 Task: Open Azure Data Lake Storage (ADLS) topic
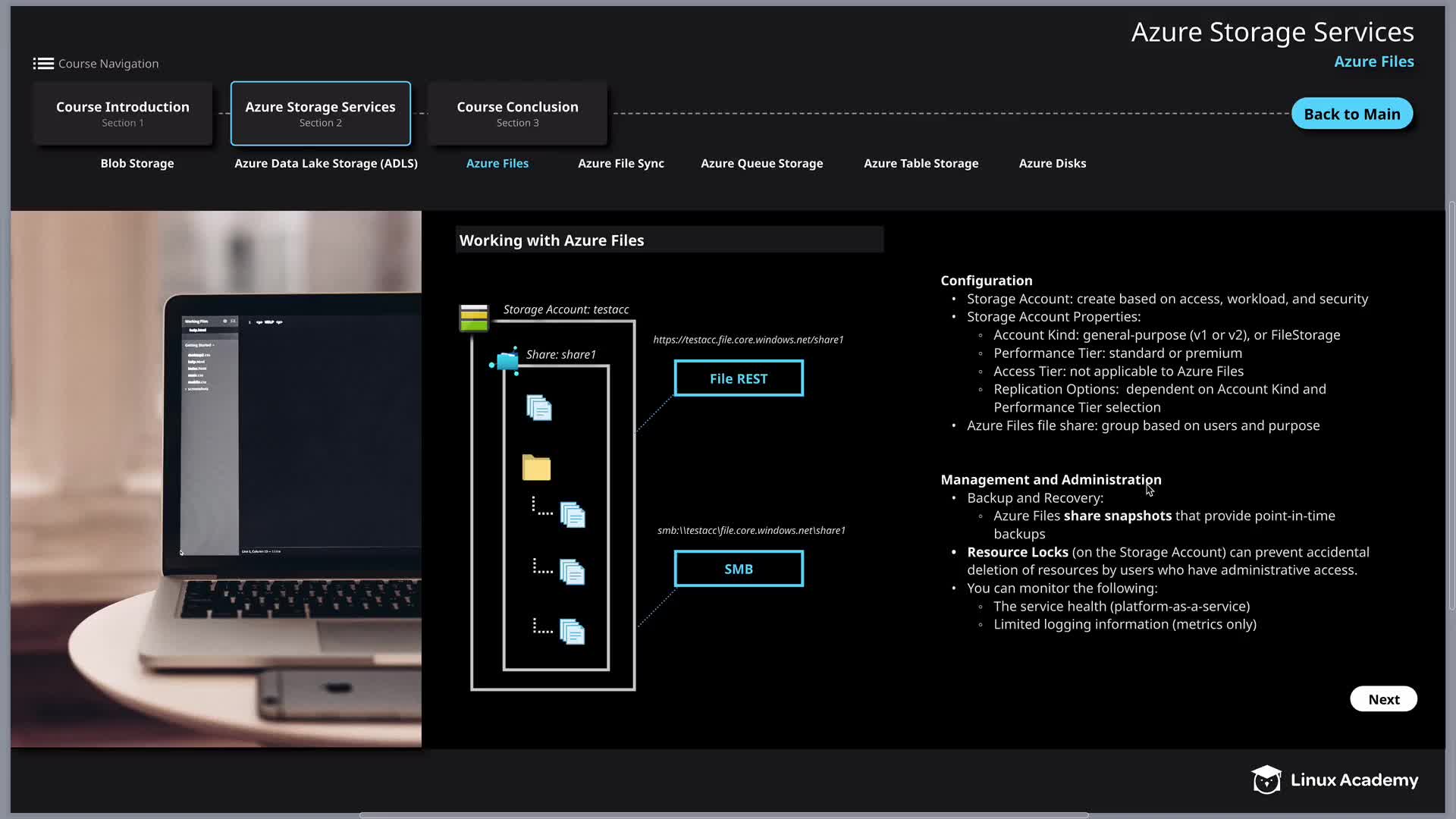point(326,163)
